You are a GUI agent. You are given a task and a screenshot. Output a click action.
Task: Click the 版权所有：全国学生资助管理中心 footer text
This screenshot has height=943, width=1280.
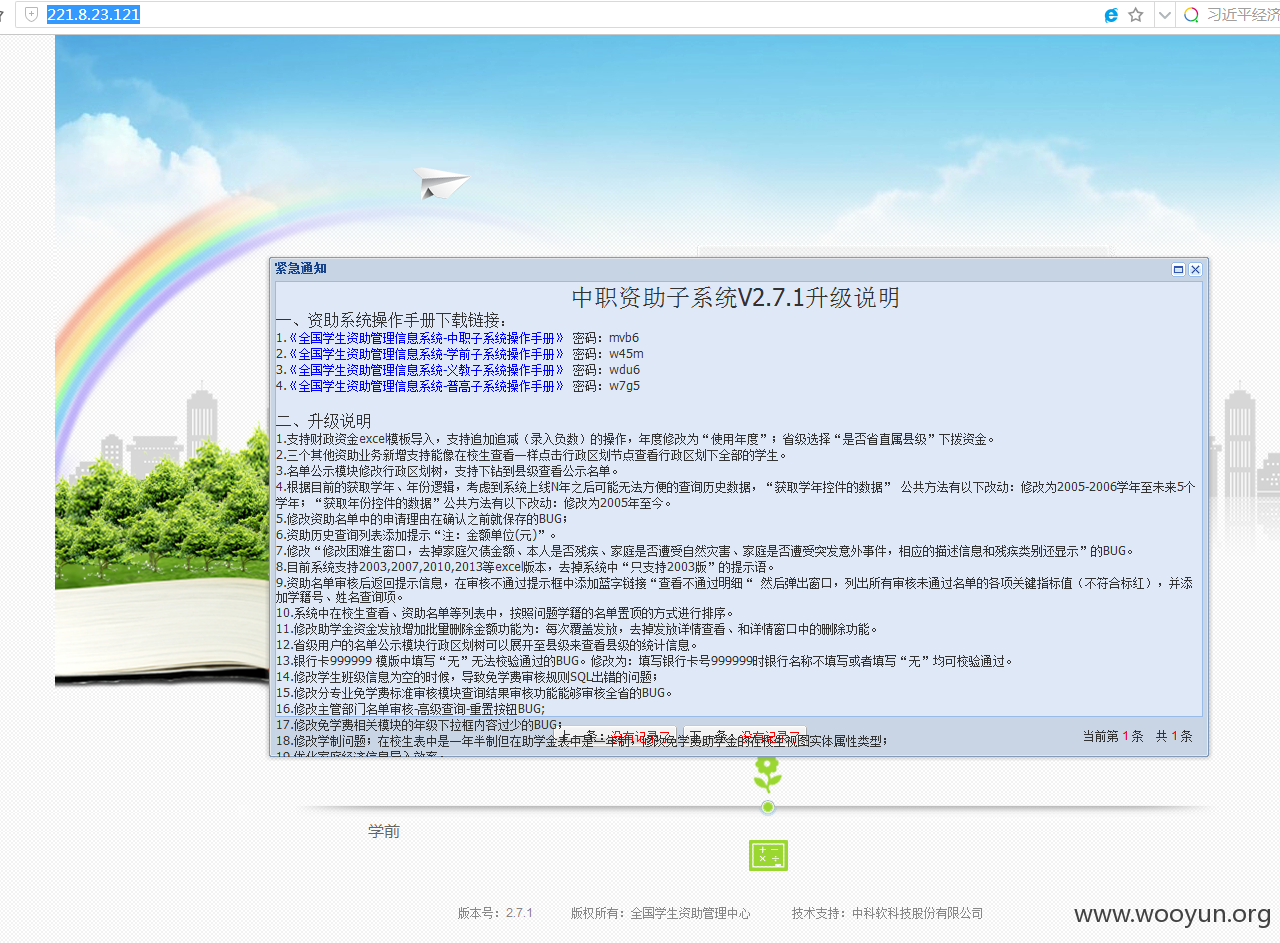pyautogui.click(x=660, y=913)
